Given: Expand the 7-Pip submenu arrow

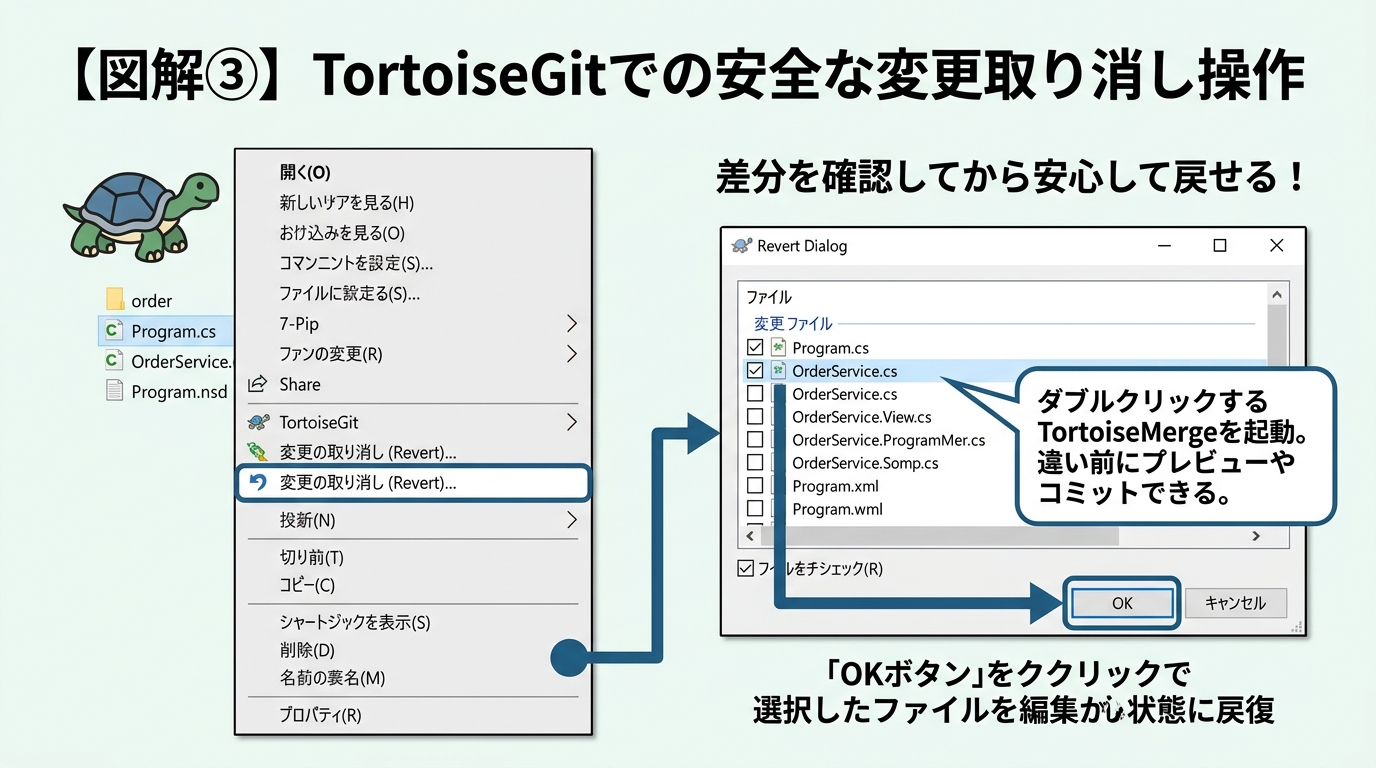Looking at the screenshot, I should [x=572, y=324].
